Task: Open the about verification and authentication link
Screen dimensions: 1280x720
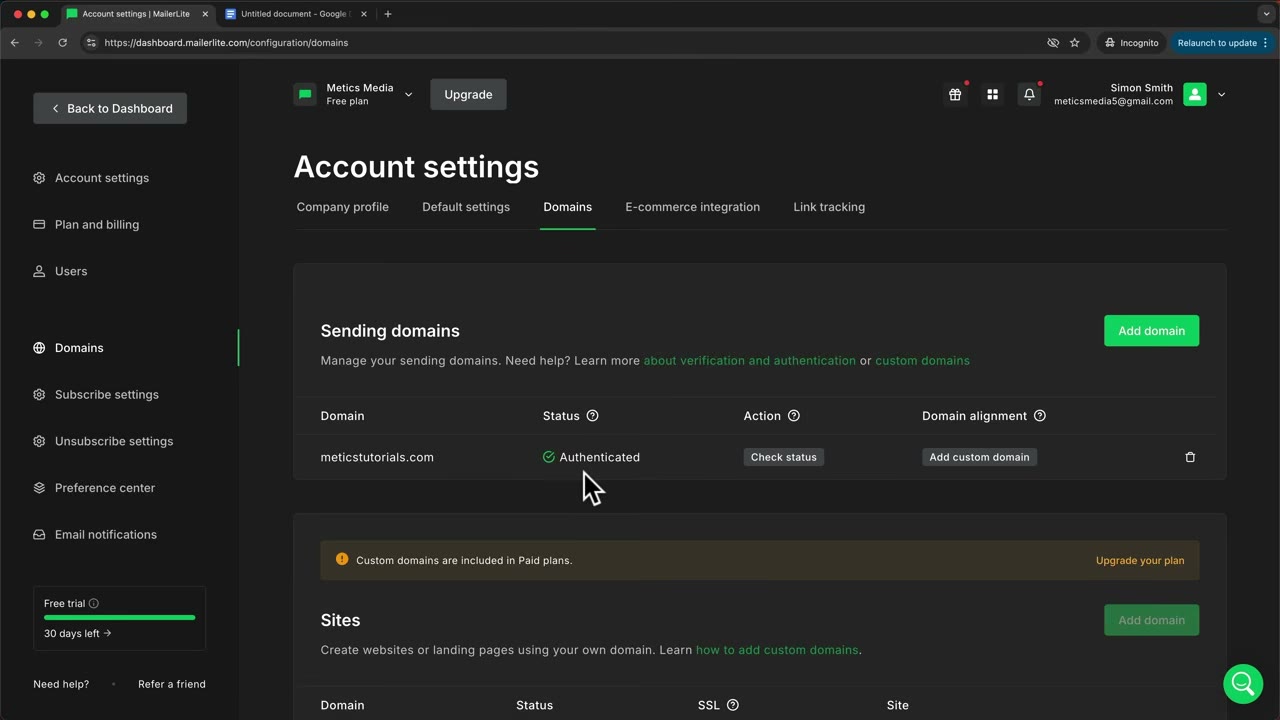Action: (x=750, y=361)
